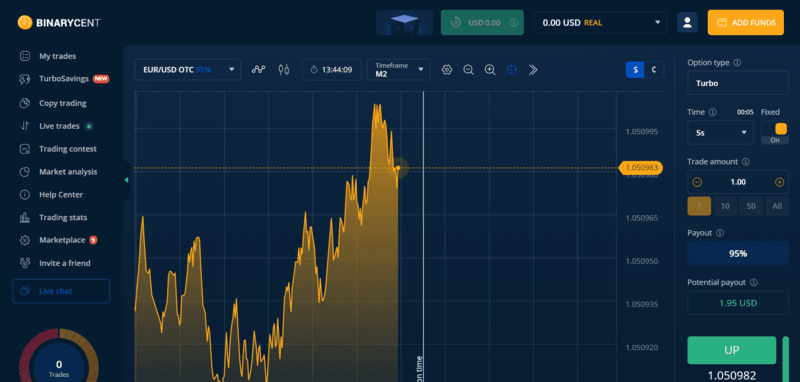
Task: Open Market analysis
Action: pos(68,172)
